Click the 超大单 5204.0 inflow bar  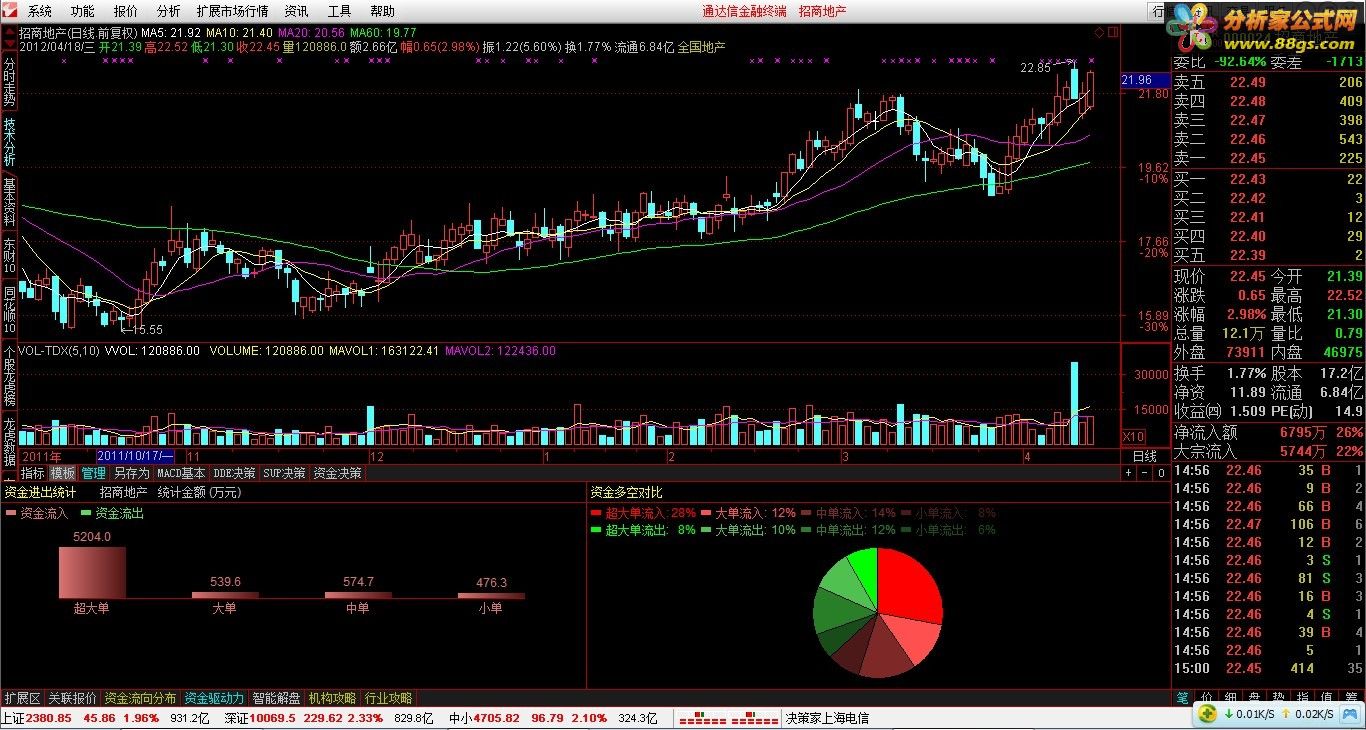[x=92, y=572]
